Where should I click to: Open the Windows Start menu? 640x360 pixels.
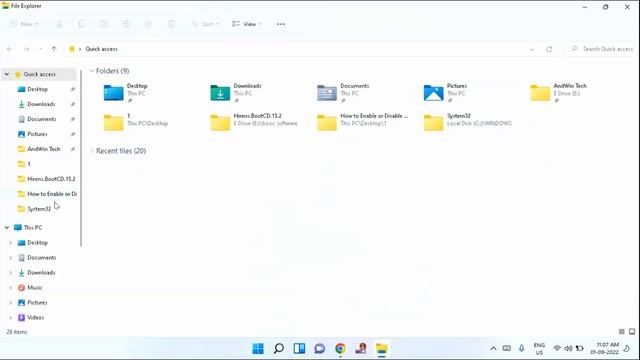click(x=258, y=349)
